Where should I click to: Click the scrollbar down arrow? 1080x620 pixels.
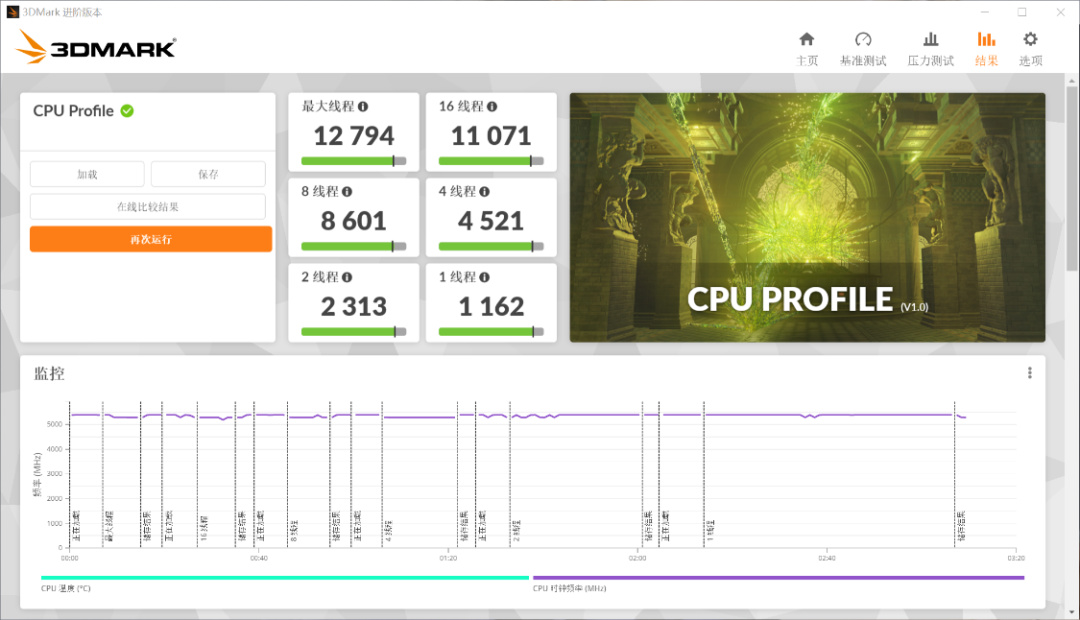click(1071, 612)
